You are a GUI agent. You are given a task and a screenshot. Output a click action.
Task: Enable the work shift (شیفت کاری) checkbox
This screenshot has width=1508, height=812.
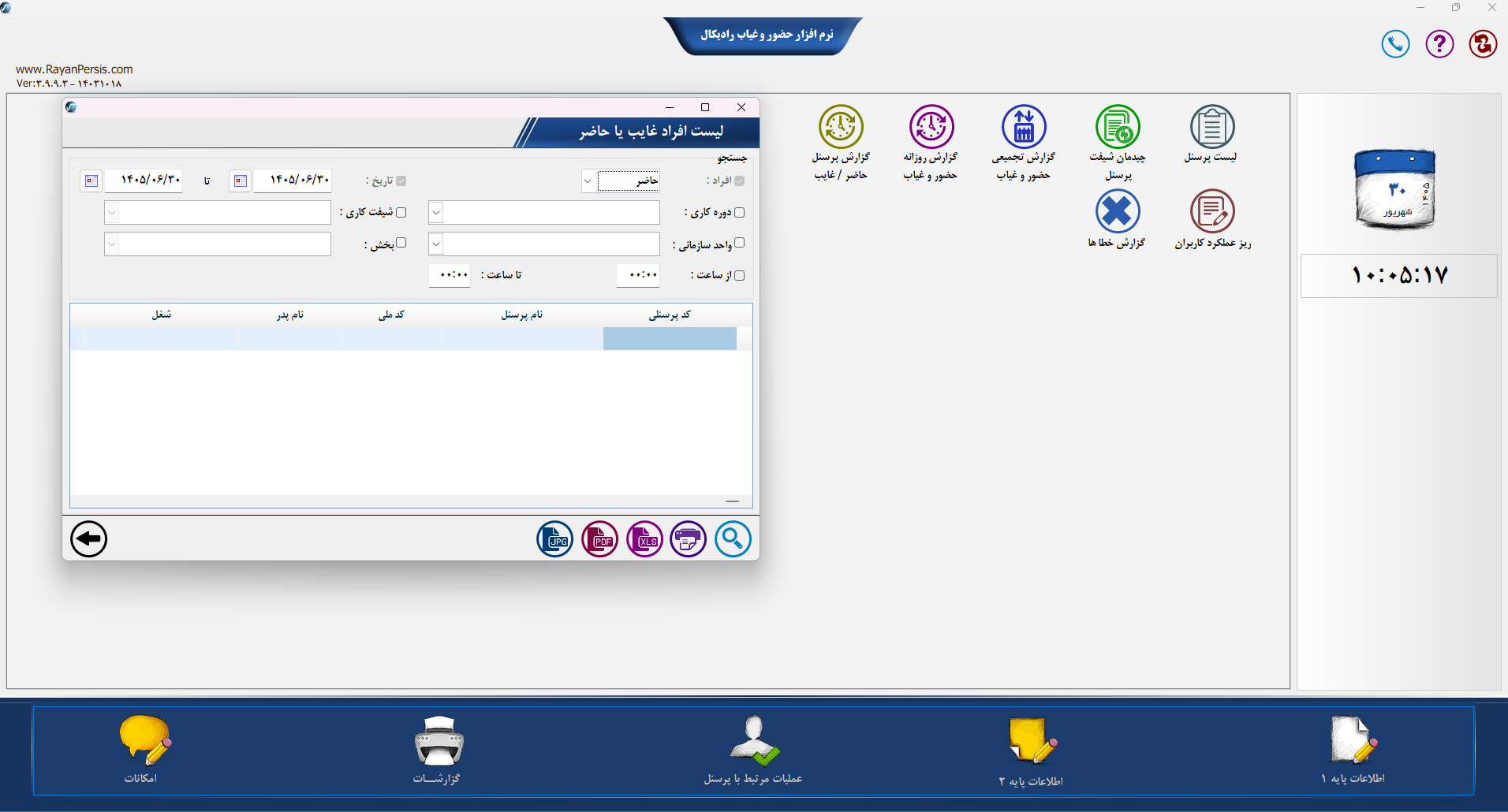pyautogui.click(x=401, y=212)
